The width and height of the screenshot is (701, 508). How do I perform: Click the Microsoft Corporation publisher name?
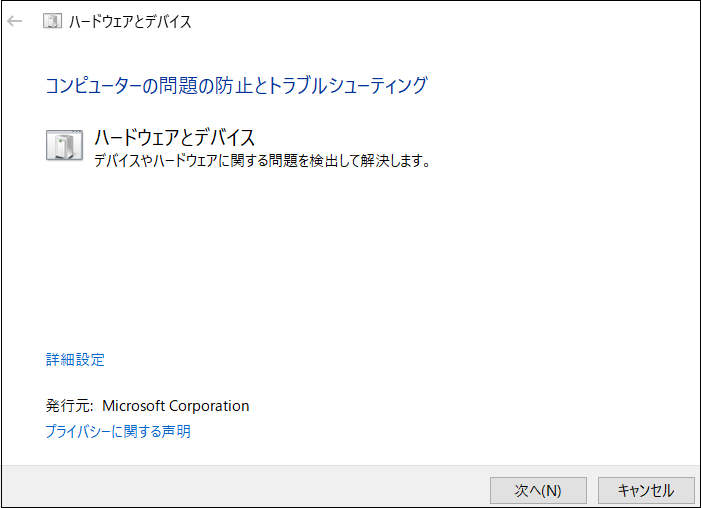coord(176,406)
